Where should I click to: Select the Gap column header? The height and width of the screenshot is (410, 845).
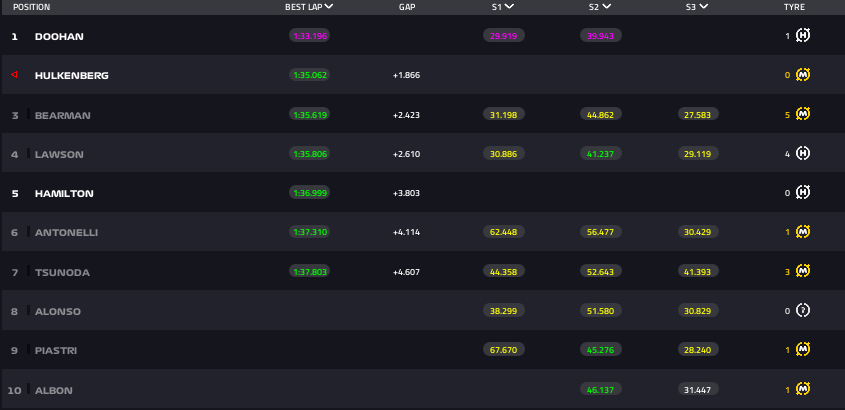(x=407, y=6)
